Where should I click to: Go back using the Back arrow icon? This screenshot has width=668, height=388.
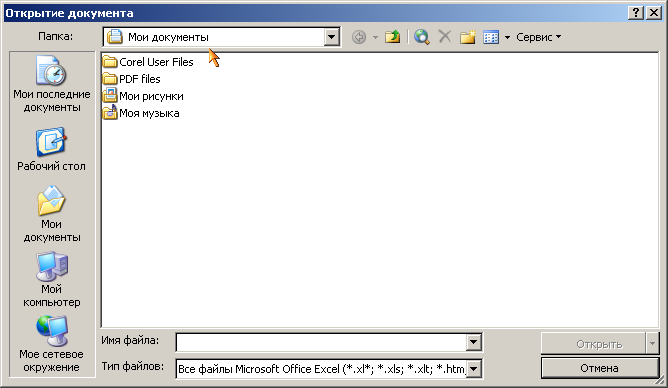click(x=359, y=37)
